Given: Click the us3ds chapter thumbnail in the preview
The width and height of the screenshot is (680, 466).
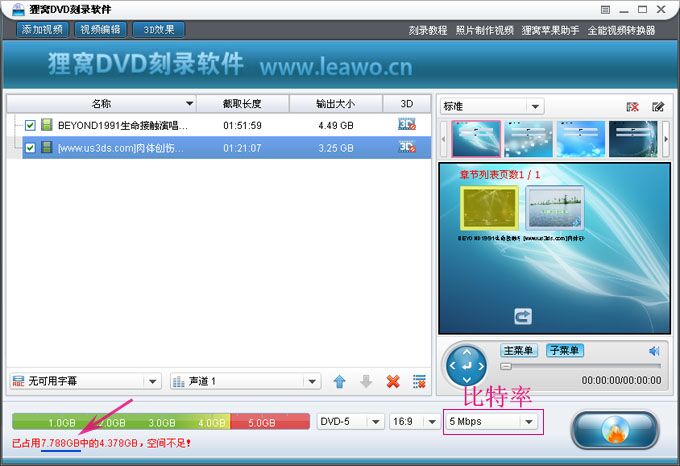Looking at the screenshot, I should pos(555,208).
